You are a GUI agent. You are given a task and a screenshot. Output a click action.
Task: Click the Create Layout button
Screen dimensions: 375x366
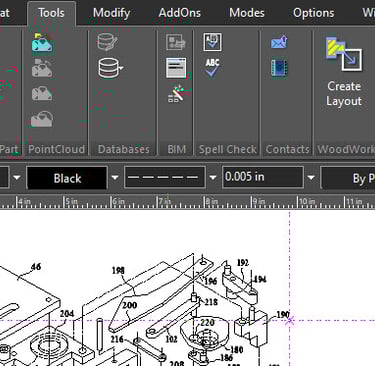coord(344,72)
